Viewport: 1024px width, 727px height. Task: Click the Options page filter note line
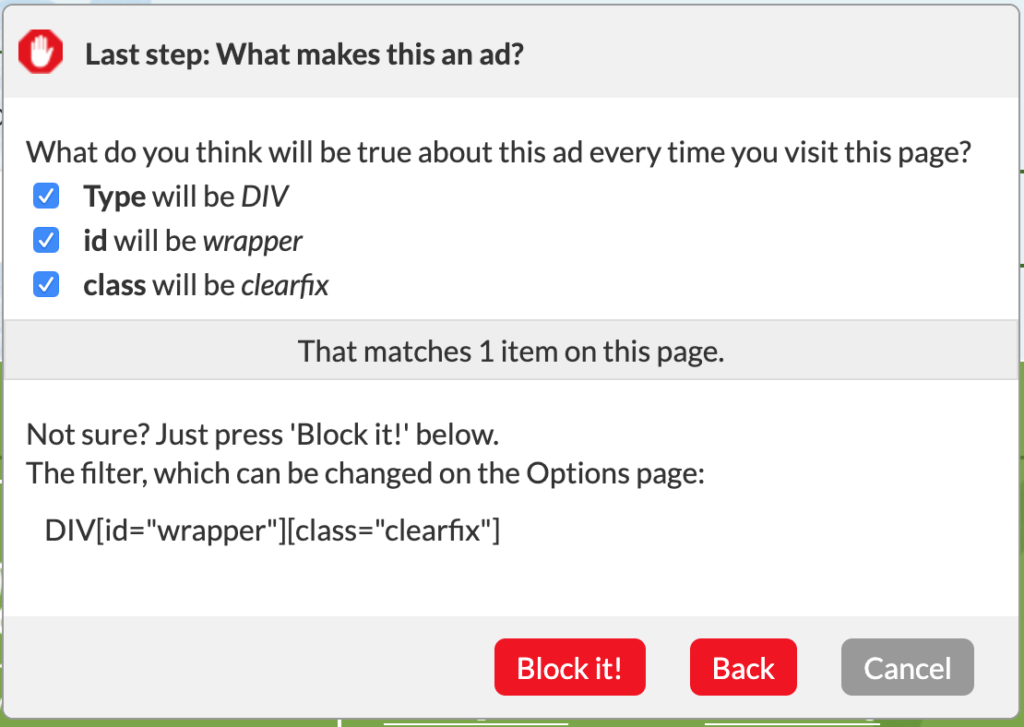click(x=365, y=474)
